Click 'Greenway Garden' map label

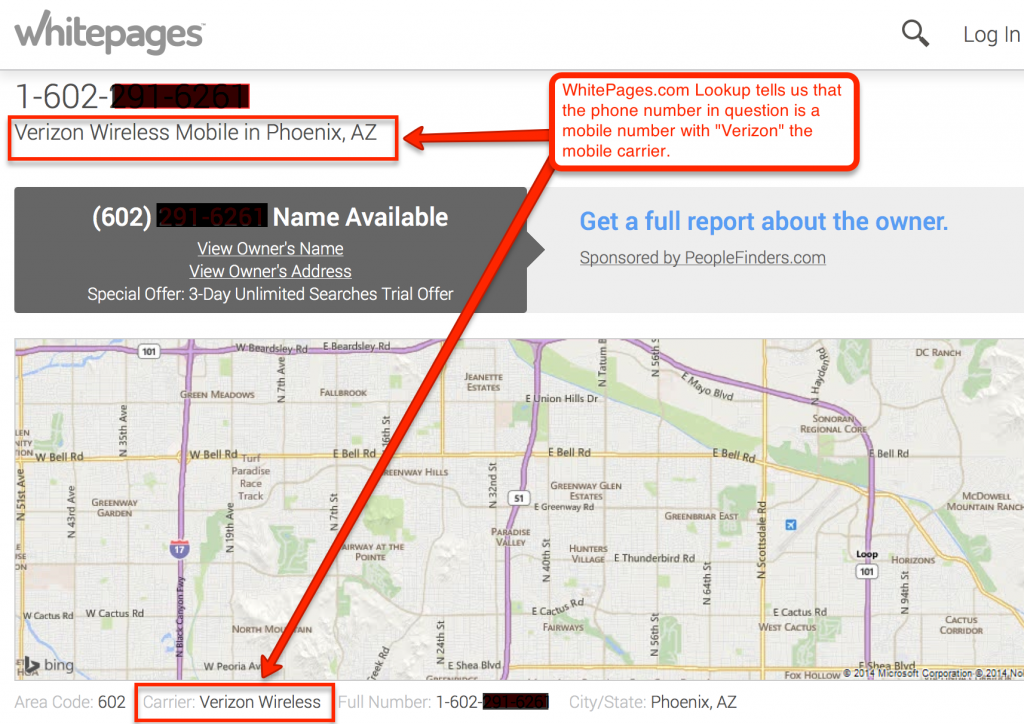coord(114,508)
